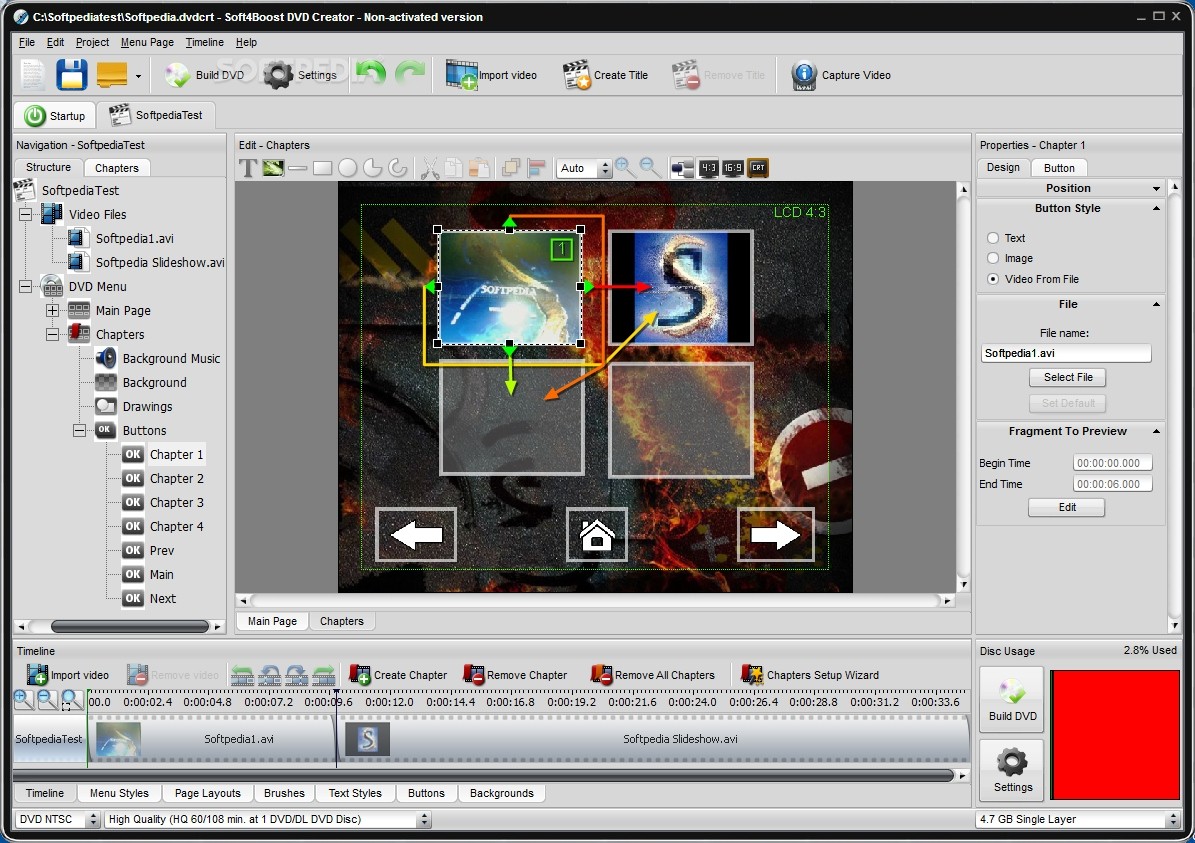Click Remove All Chapters
1195x843 pixels.
654,675
